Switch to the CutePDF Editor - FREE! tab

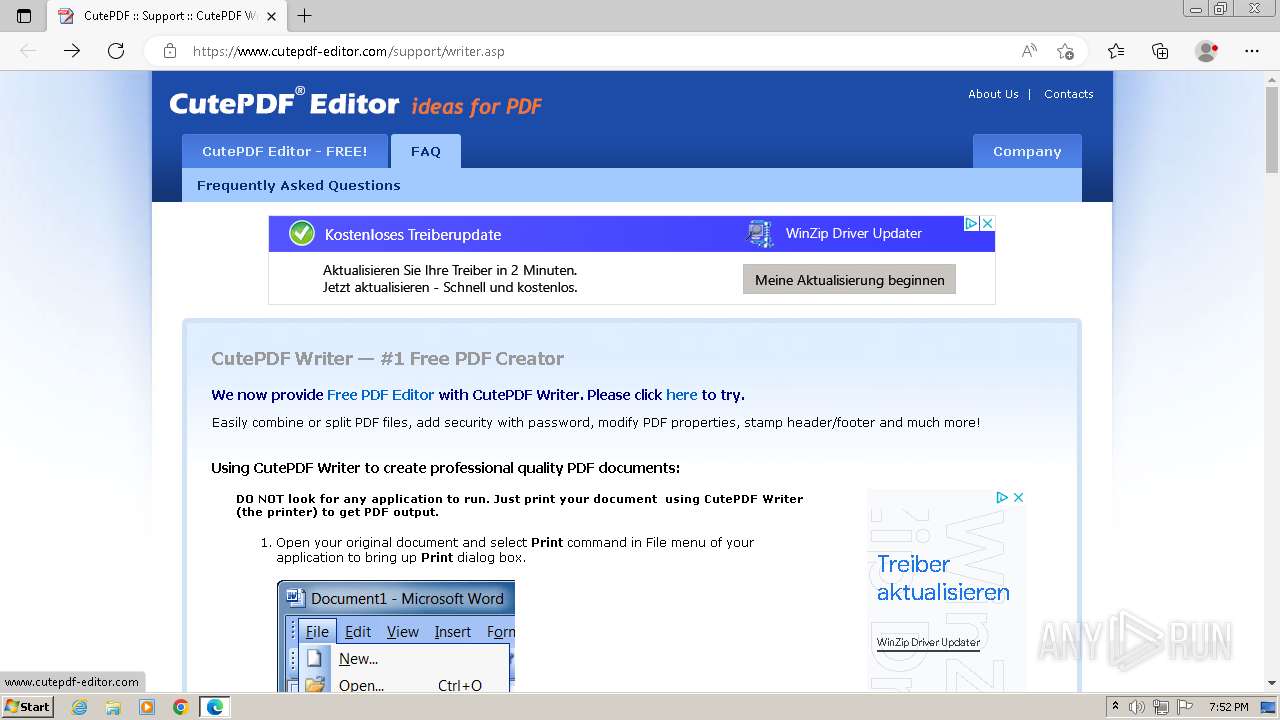[284, 151]
